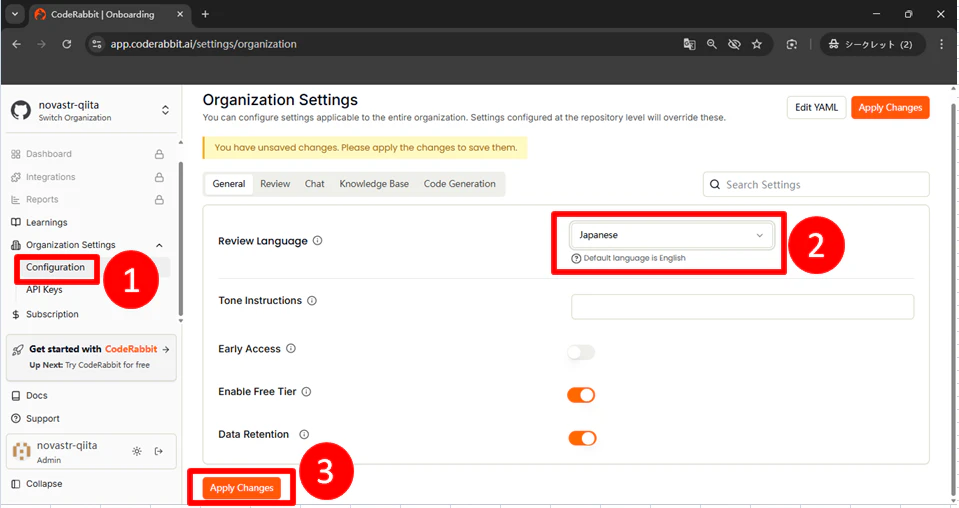Open Dashboard in the sidebar
Screen dimensions: 959x508
[48, 154]
